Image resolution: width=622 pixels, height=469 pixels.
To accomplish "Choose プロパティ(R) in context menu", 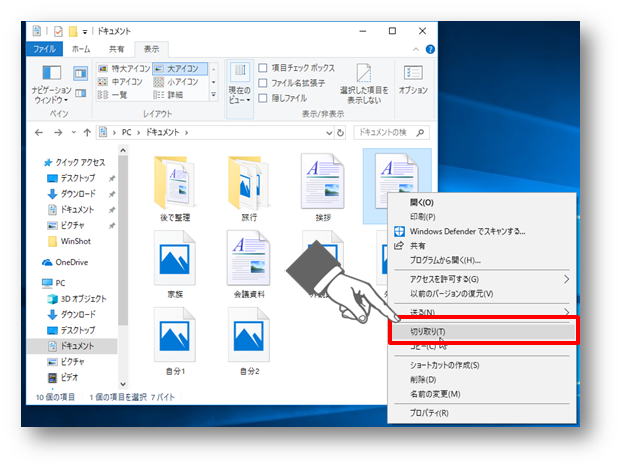I will pos(482,413).
